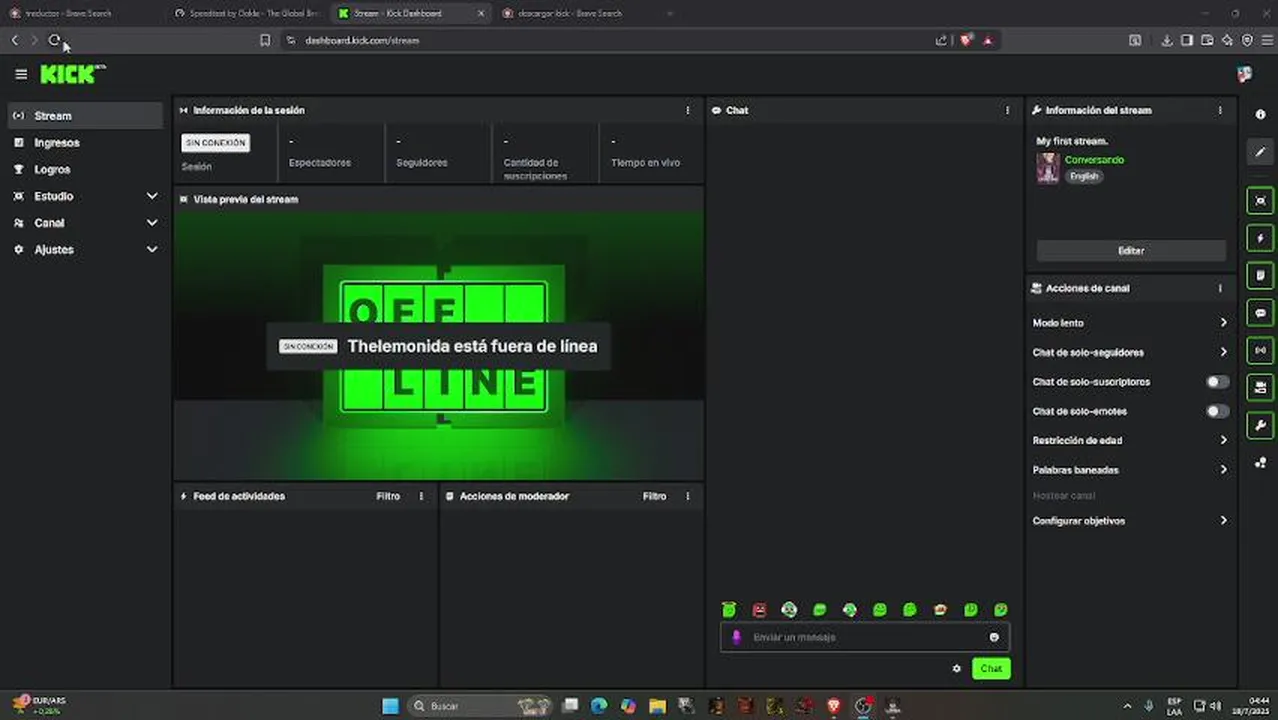The height and width of the screenshot is (720, 1278).
Task: Click the Enviar un mensaje input field
Action: click(x=864, y=637)
